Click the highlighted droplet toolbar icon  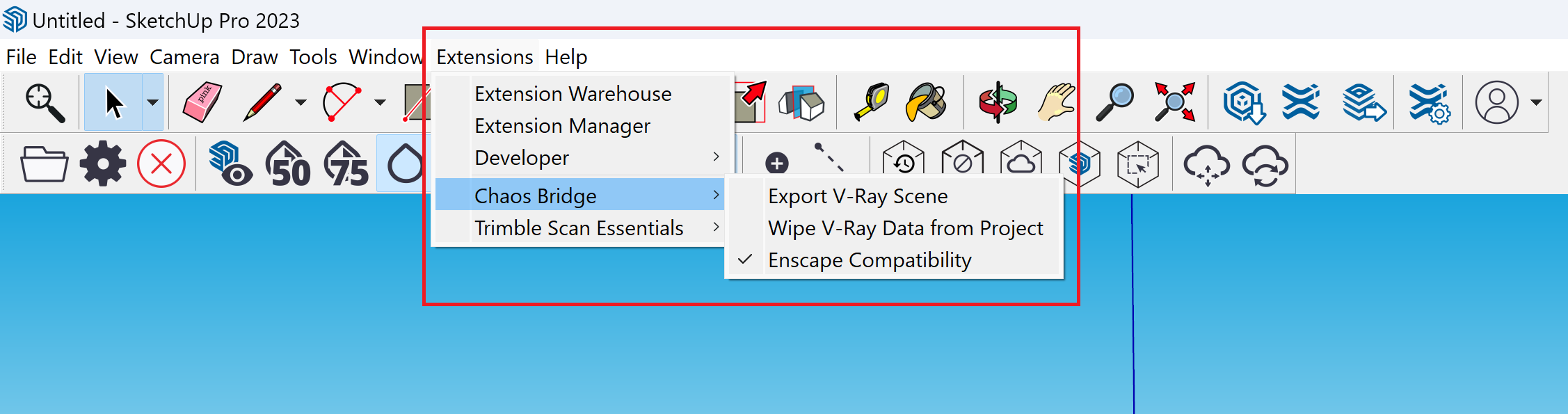coord(405,164)
